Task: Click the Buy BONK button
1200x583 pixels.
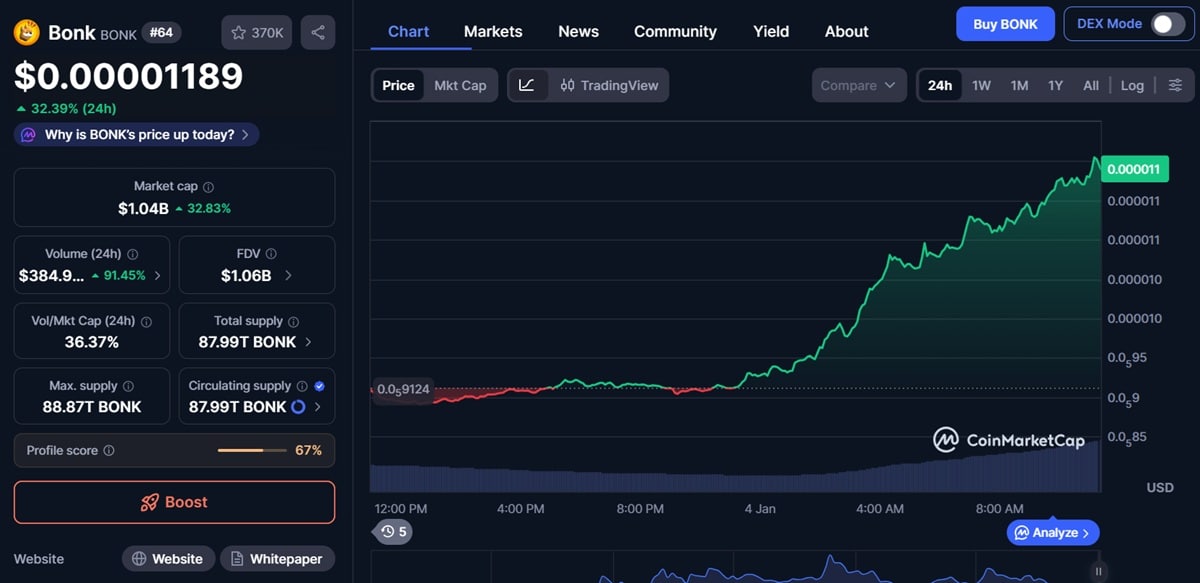Action: coord(1005,23)
